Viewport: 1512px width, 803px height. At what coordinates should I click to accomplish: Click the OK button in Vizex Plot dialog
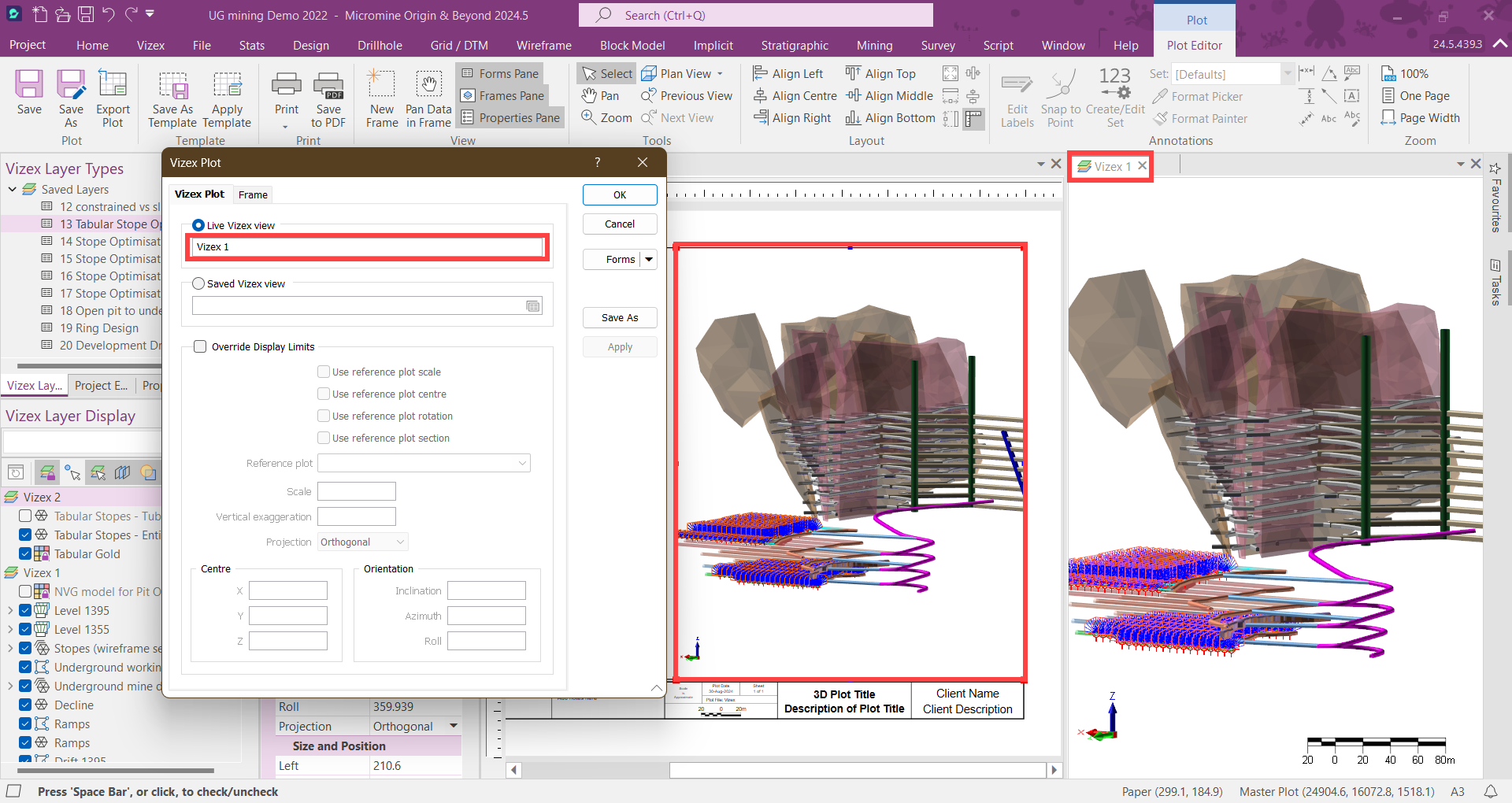619,194
